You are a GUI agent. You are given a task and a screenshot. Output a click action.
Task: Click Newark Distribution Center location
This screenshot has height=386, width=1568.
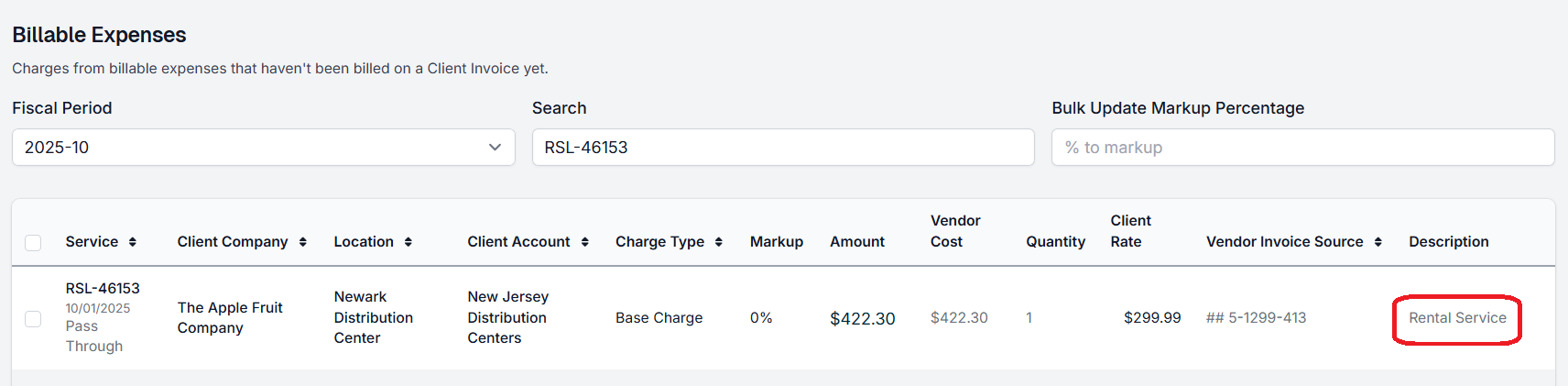(373, 317)
